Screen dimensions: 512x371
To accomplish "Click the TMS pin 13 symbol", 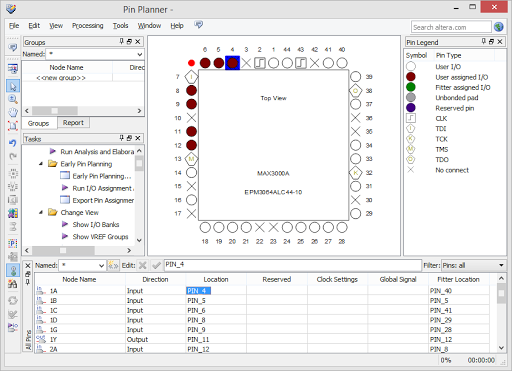I will point(191,159).
